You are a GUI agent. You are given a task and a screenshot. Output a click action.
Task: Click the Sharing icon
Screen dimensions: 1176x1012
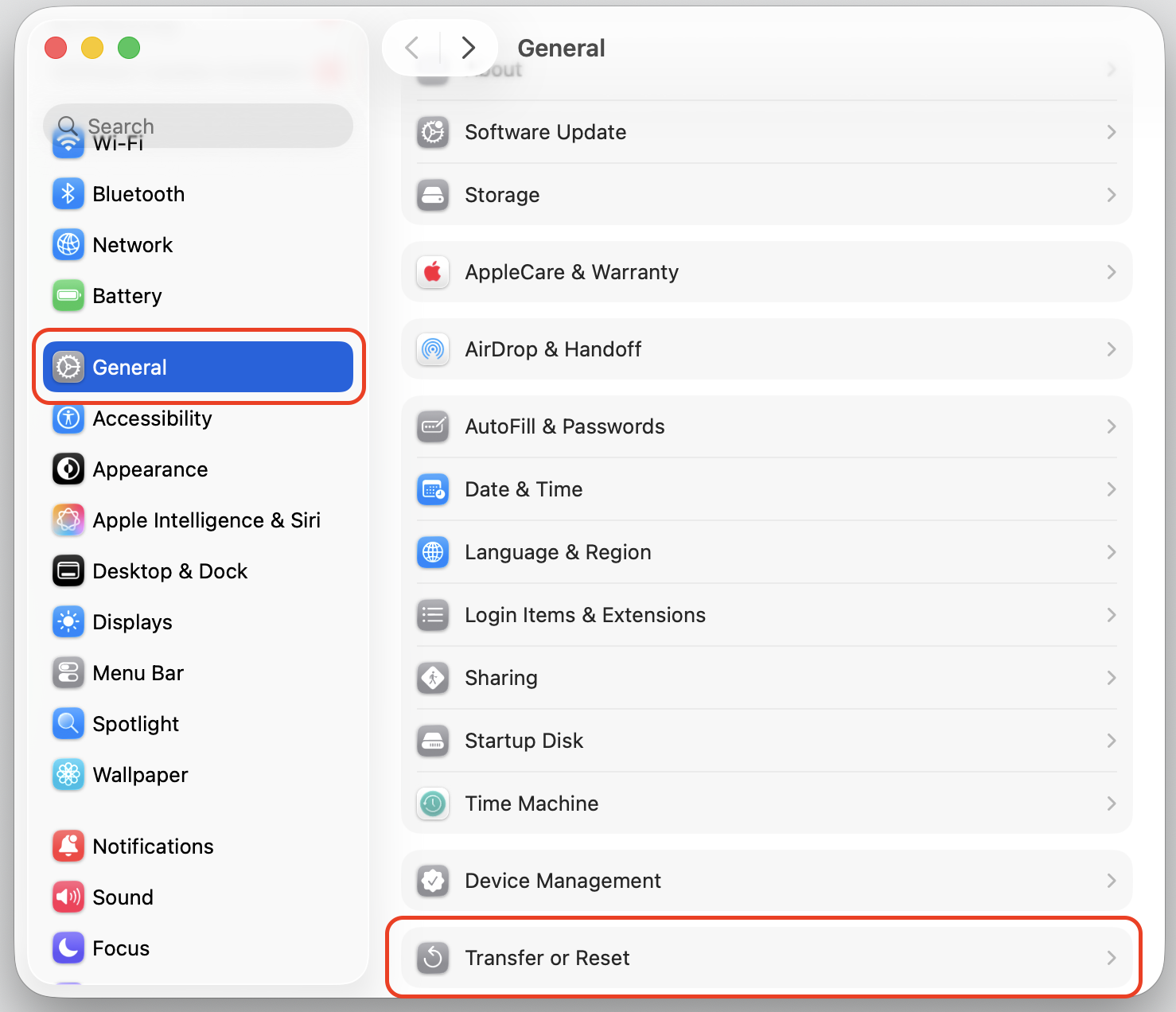coord(433,678)
